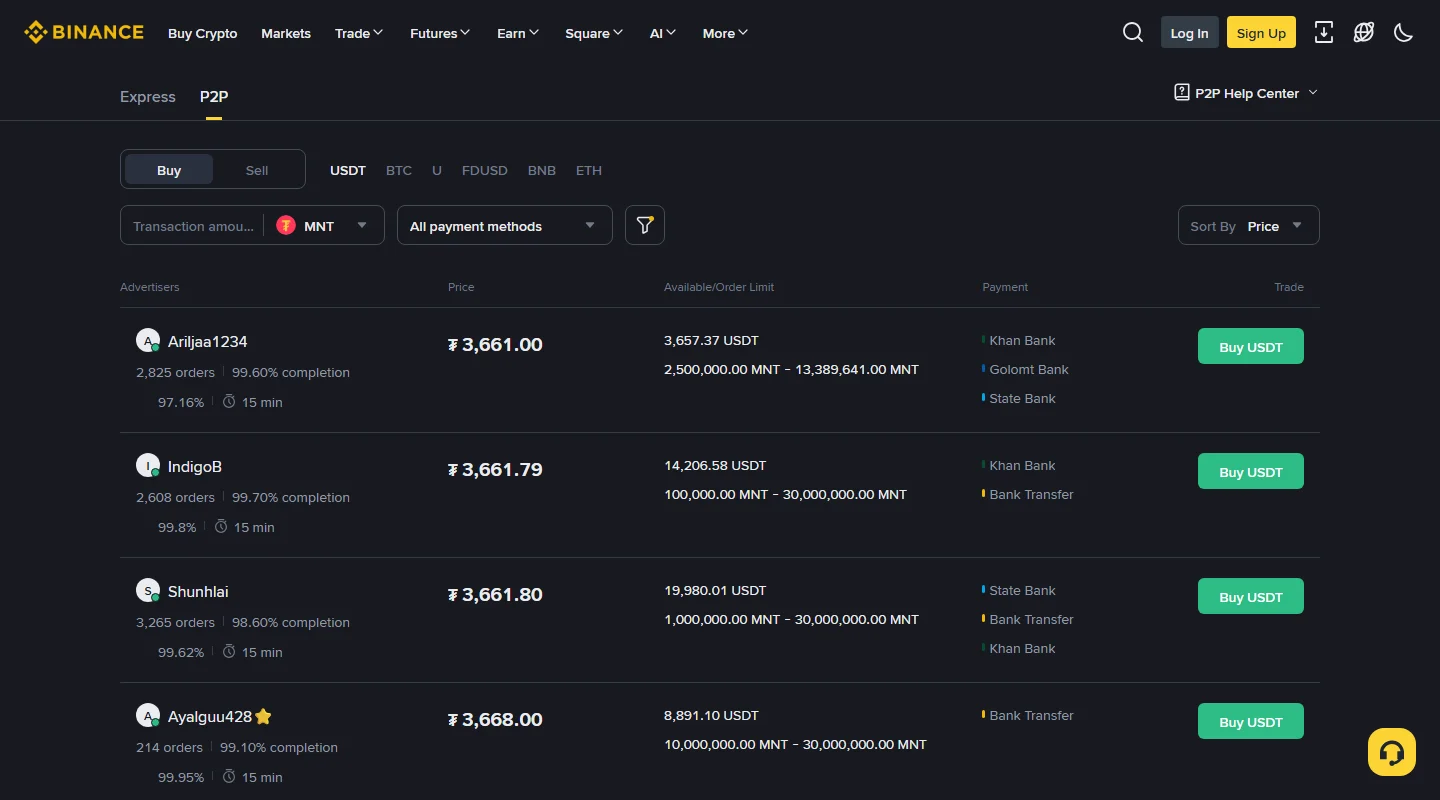Image resolution: width=1440 pixels, height=800 pixels.
Task: Click the 14,206.58 USDT available amount
Action: (x=715, y=465)
